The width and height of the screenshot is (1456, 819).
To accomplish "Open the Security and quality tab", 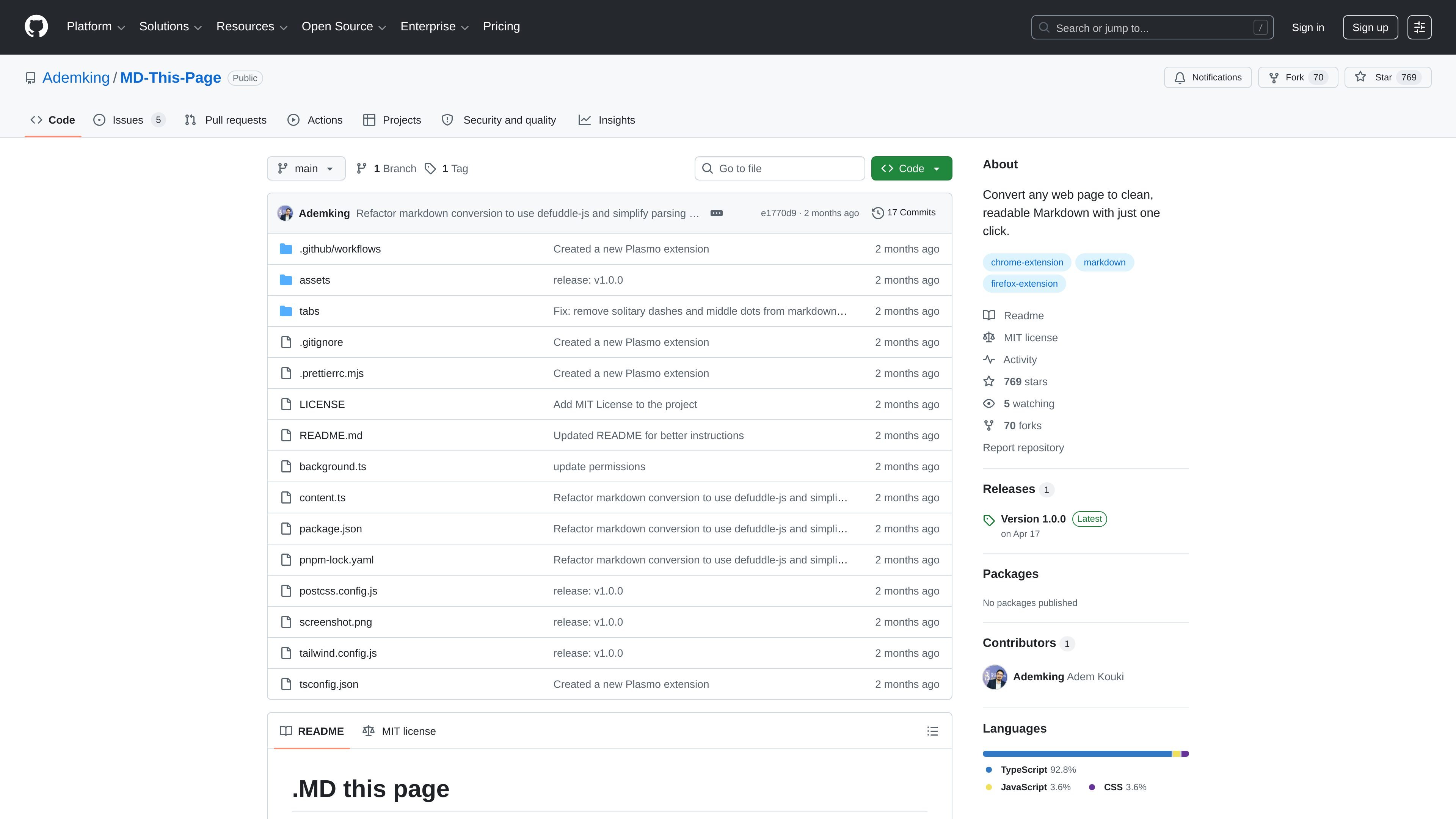I will (499, 120).
